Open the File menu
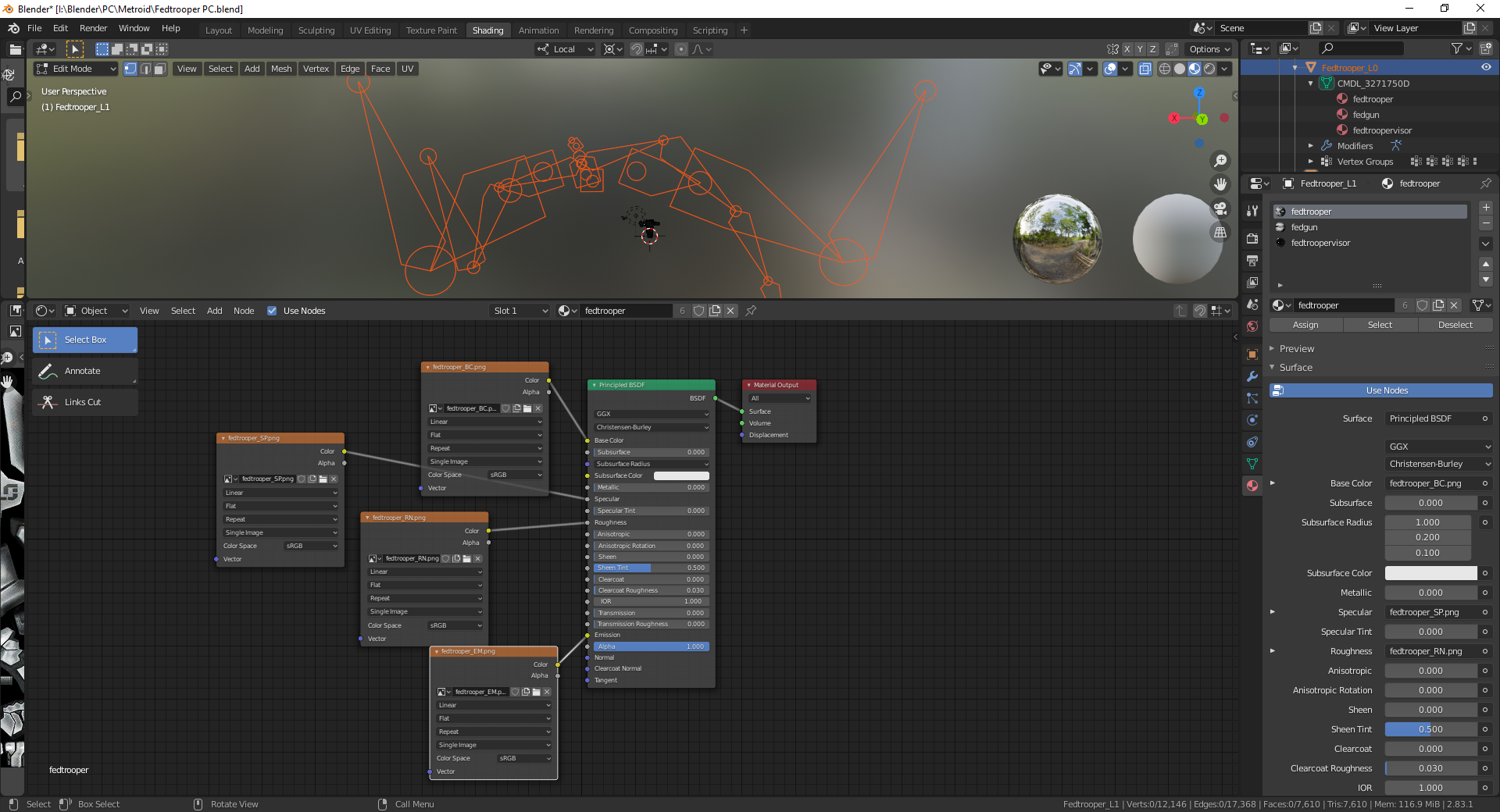Viewport: 1500px width, 812px height. click(34, 28)
